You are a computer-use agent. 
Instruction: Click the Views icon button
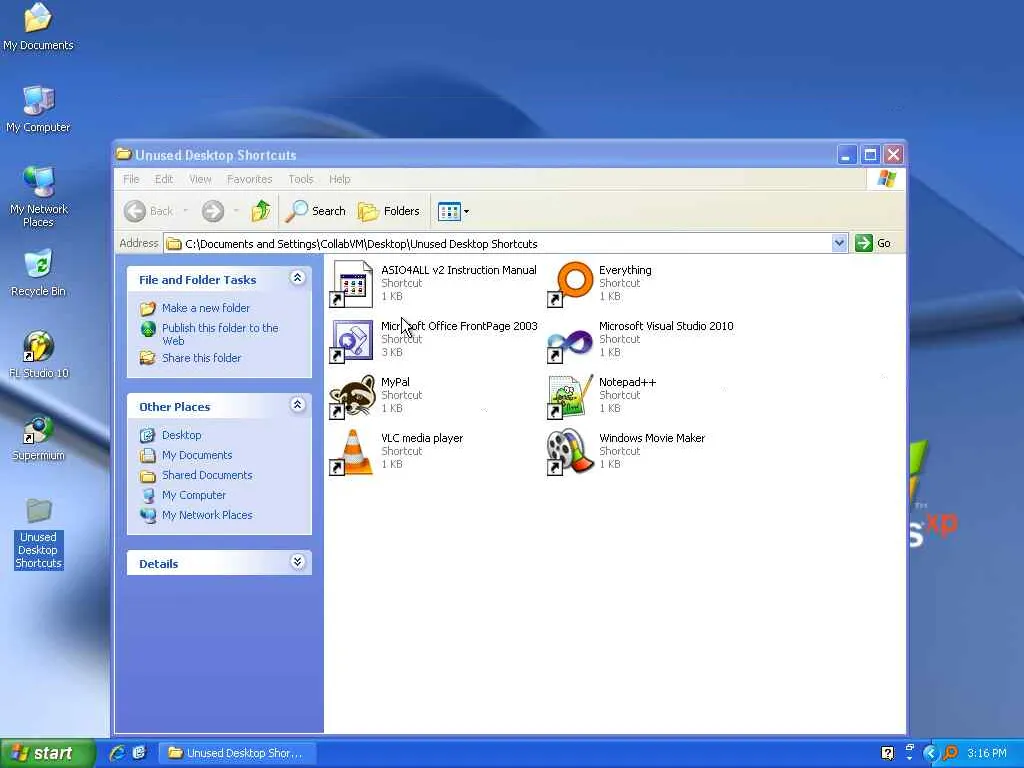(x=449, y=211)
